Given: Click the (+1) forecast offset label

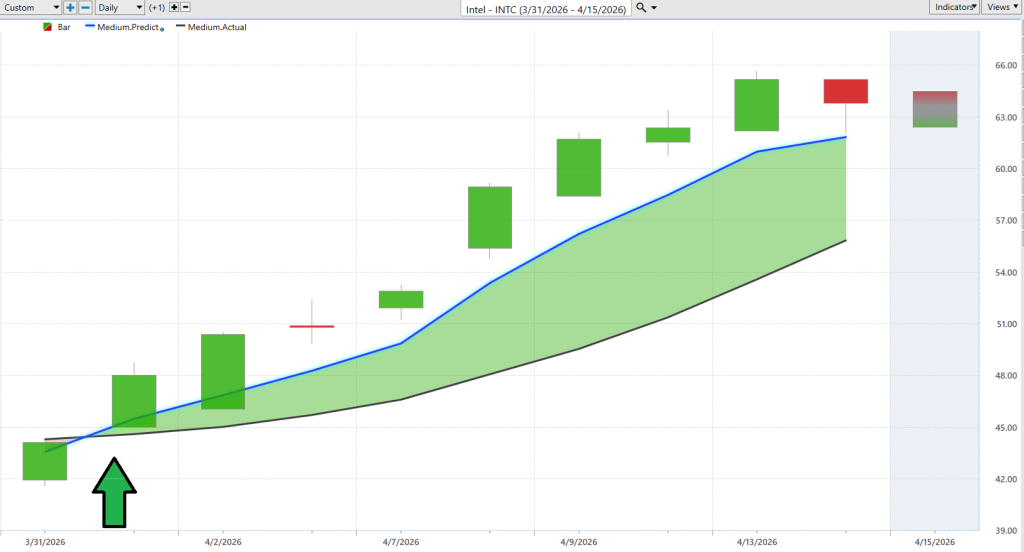Looking at the screenshot, I should (157, 8).
